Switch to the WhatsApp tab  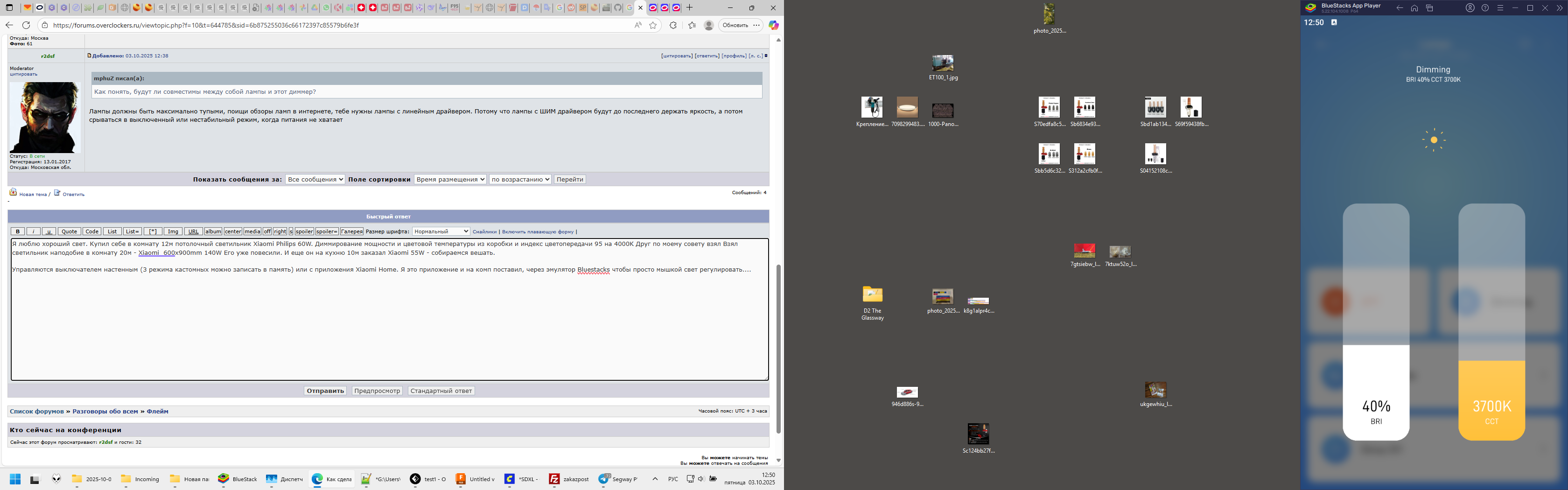coord(326,8)
